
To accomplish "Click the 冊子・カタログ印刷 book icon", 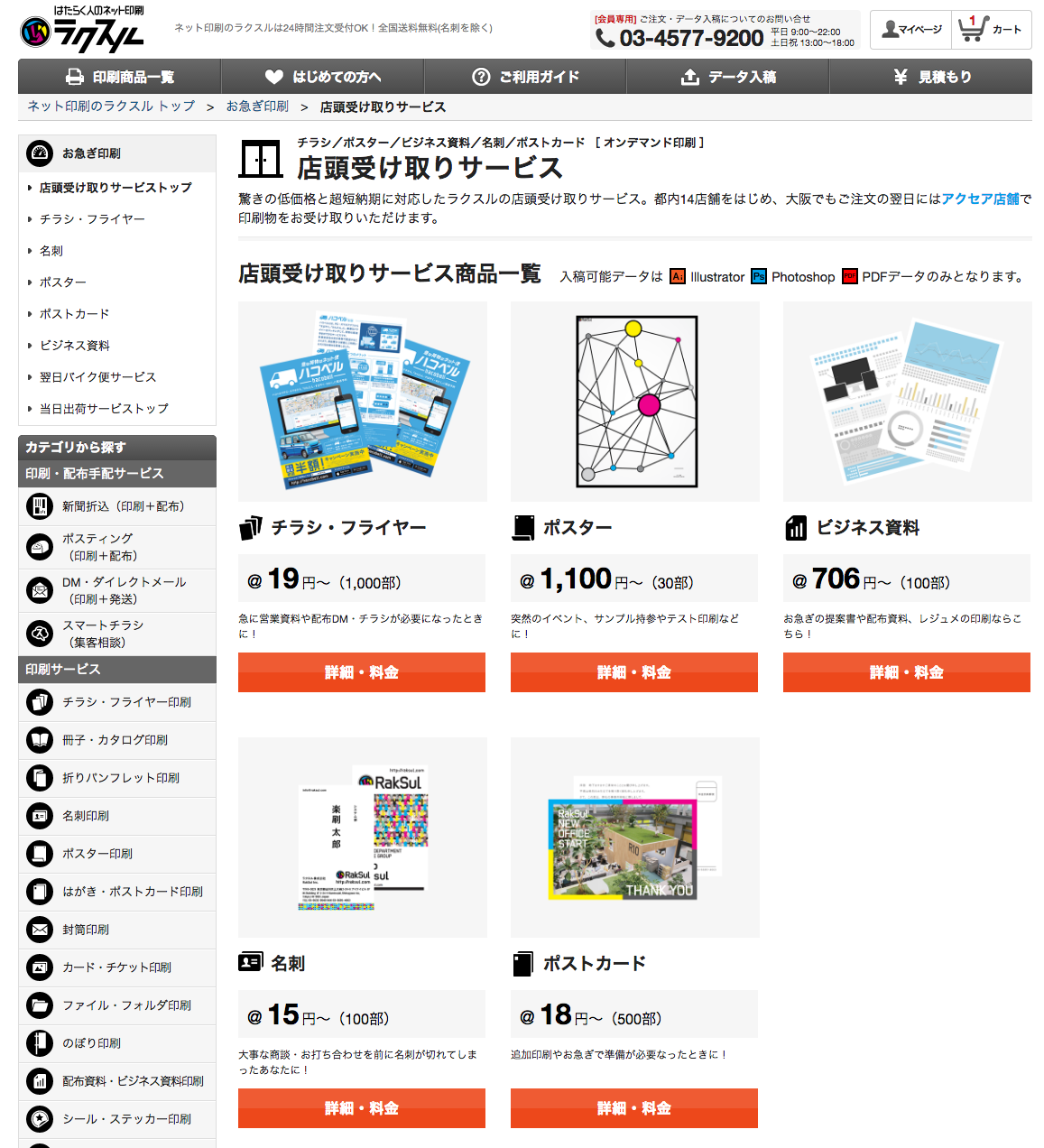I will (40, 740).
